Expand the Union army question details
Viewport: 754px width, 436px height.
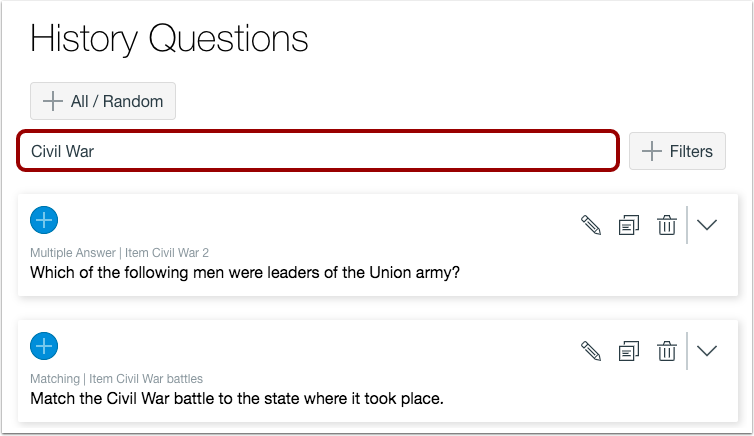[707, 225]
